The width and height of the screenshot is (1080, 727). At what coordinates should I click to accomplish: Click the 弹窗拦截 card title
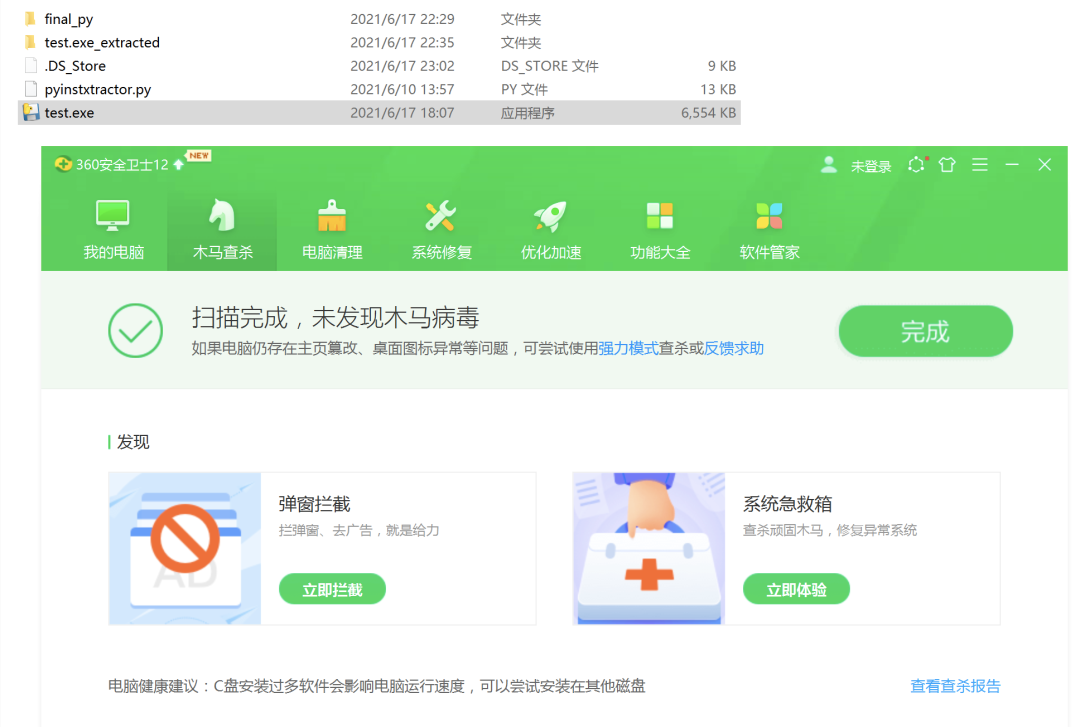tap(315, 504)
